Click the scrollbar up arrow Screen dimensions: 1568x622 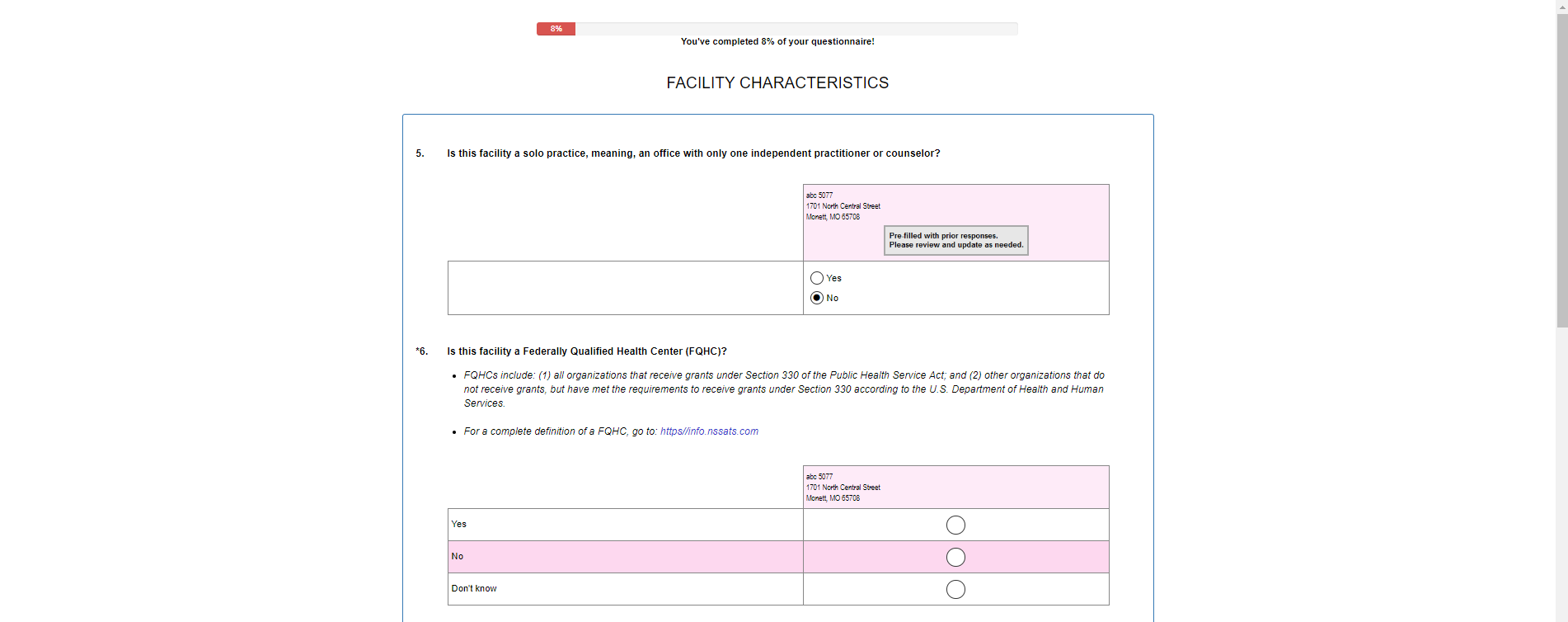[1561, 5]
